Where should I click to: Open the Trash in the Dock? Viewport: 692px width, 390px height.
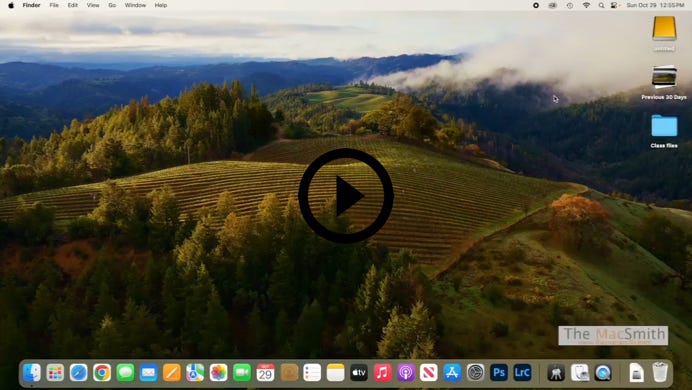pos(660,372)
